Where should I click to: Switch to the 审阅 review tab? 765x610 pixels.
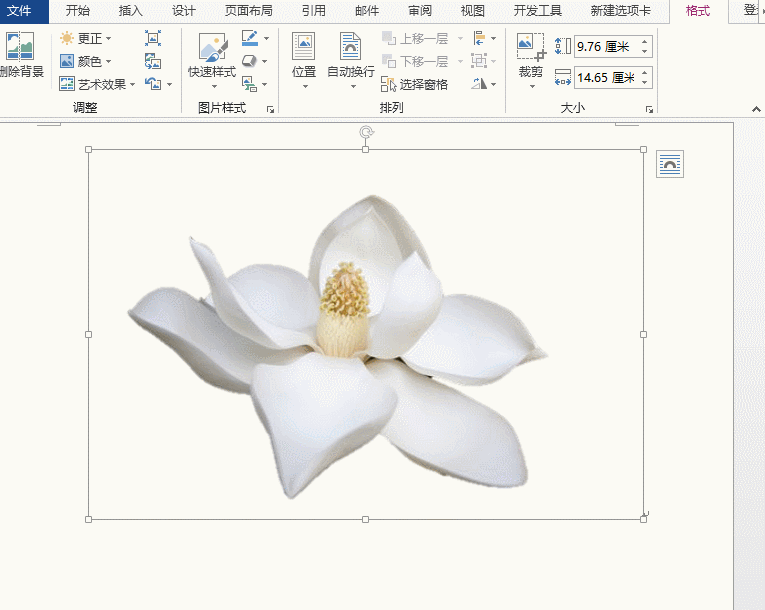click(420, 11)
